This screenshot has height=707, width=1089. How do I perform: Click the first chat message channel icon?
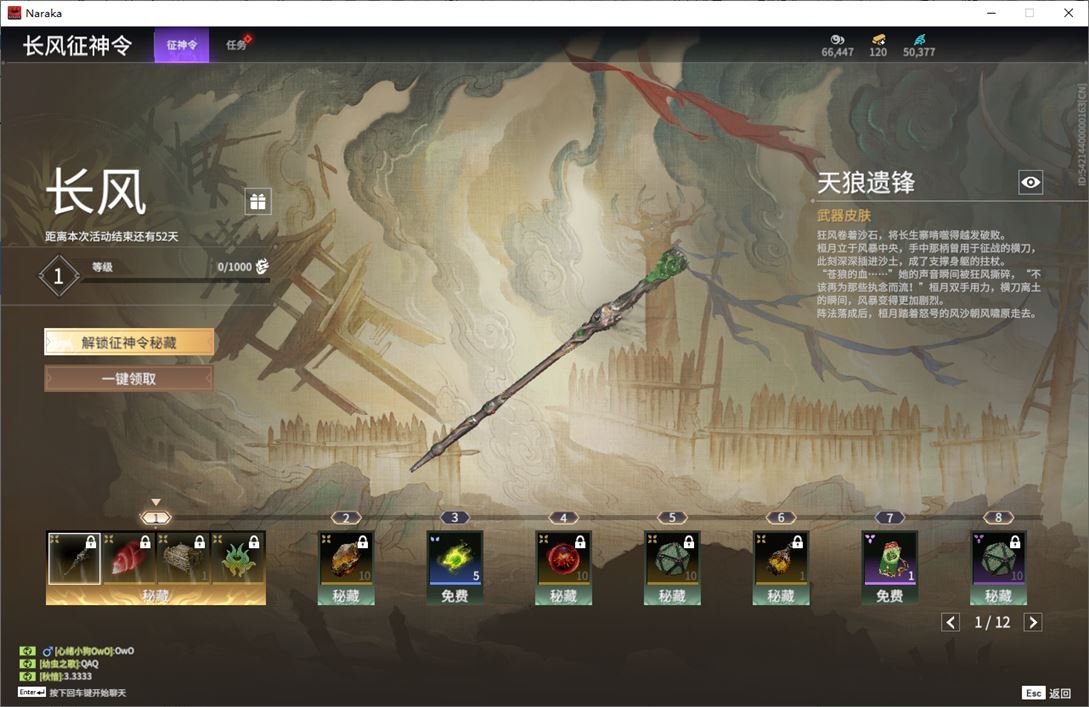click(27, 651)
